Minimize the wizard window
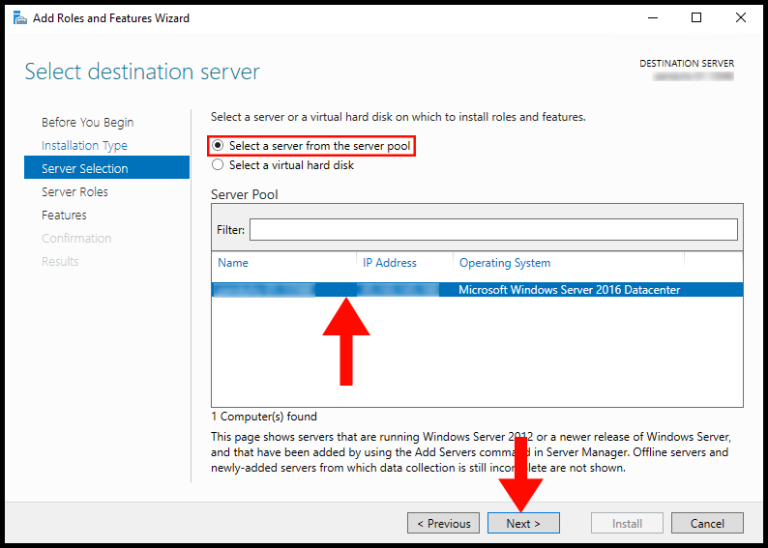Viewport: 768px width, 548px height. [x=654, y=18]
